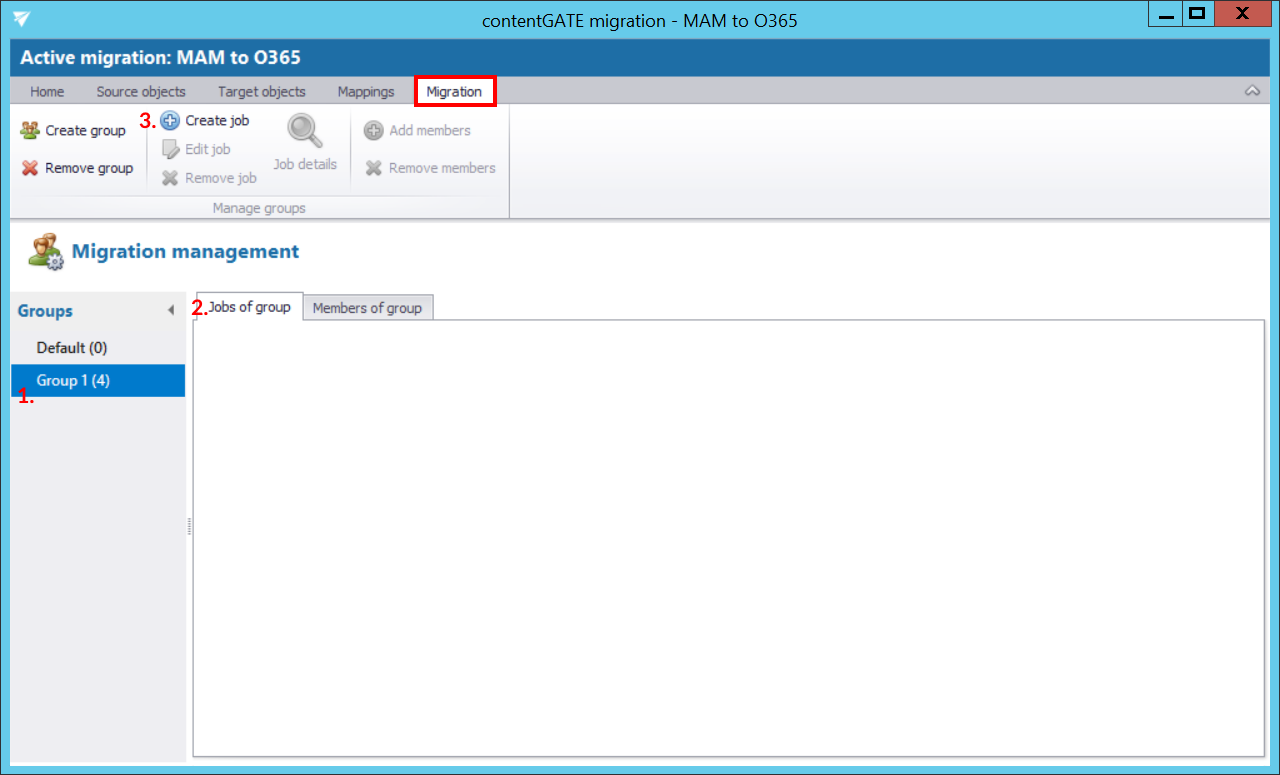Click the Remove members icon
Image resolution: width=1280 pixels, height=775 pixels.
pyautogui.click(x=374, y=168)
